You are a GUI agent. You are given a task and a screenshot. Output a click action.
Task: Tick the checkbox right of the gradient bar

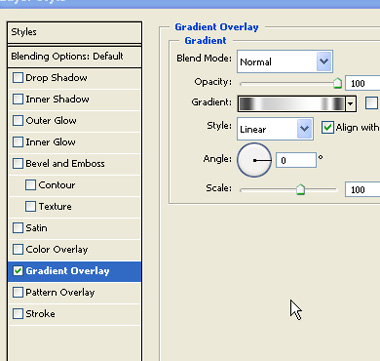point(371,103)
